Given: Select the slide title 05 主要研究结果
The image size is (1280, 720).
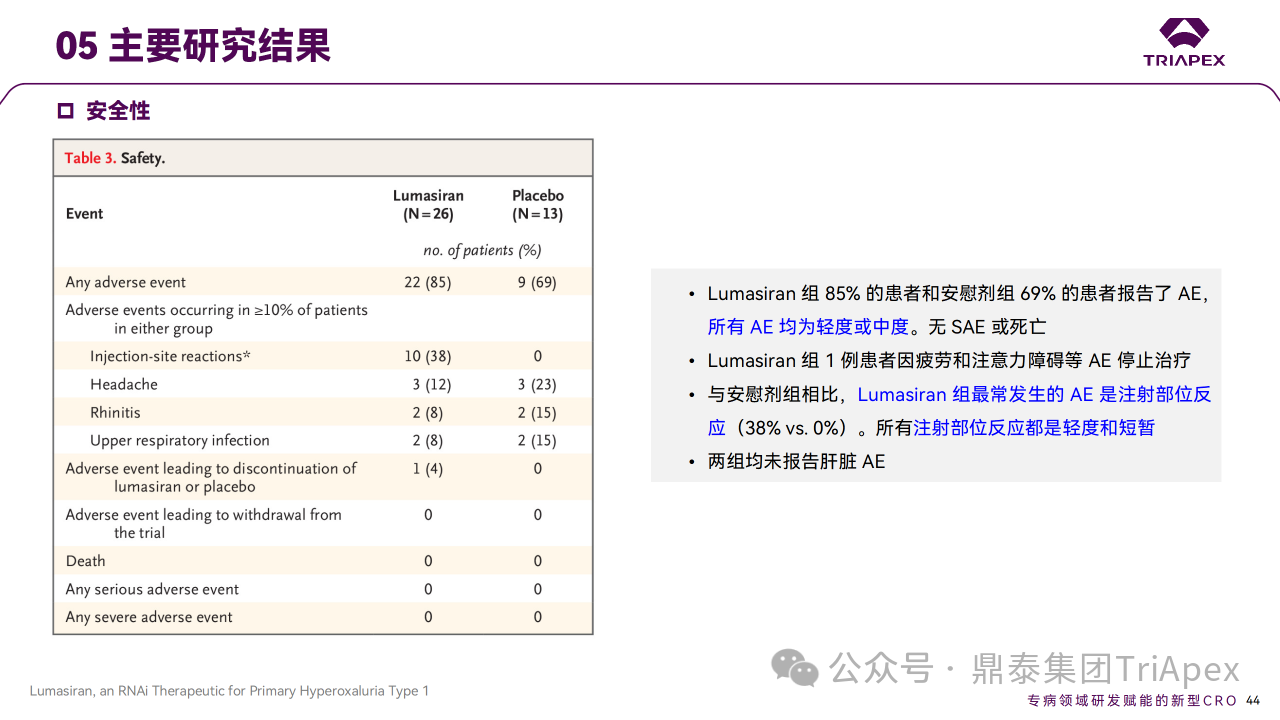Looking at the screenshot, I should click(193, 46).
